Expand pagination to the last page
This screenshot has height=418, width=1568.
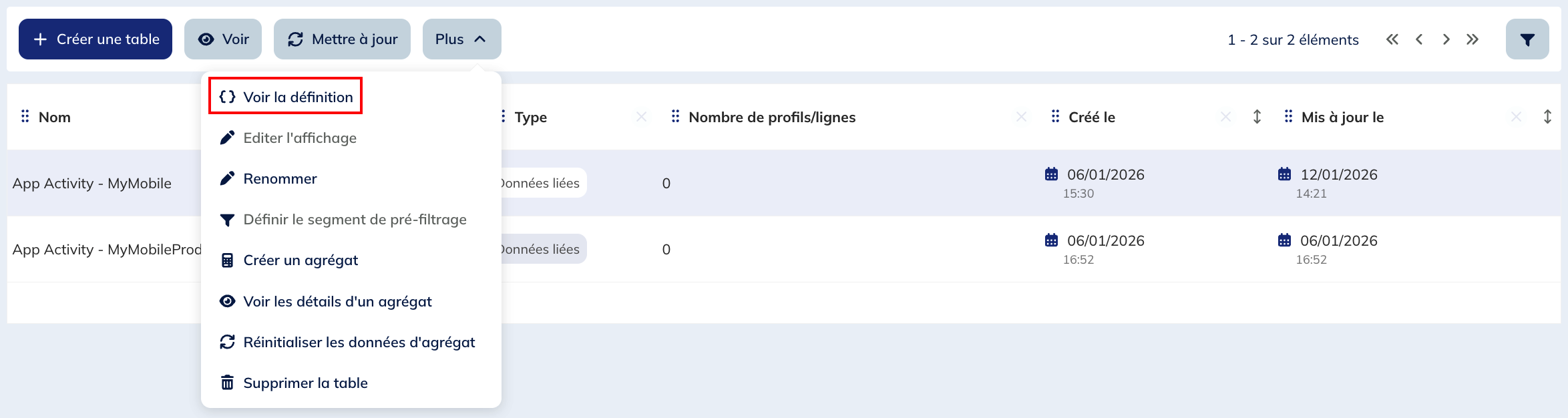coord(1473,39)
